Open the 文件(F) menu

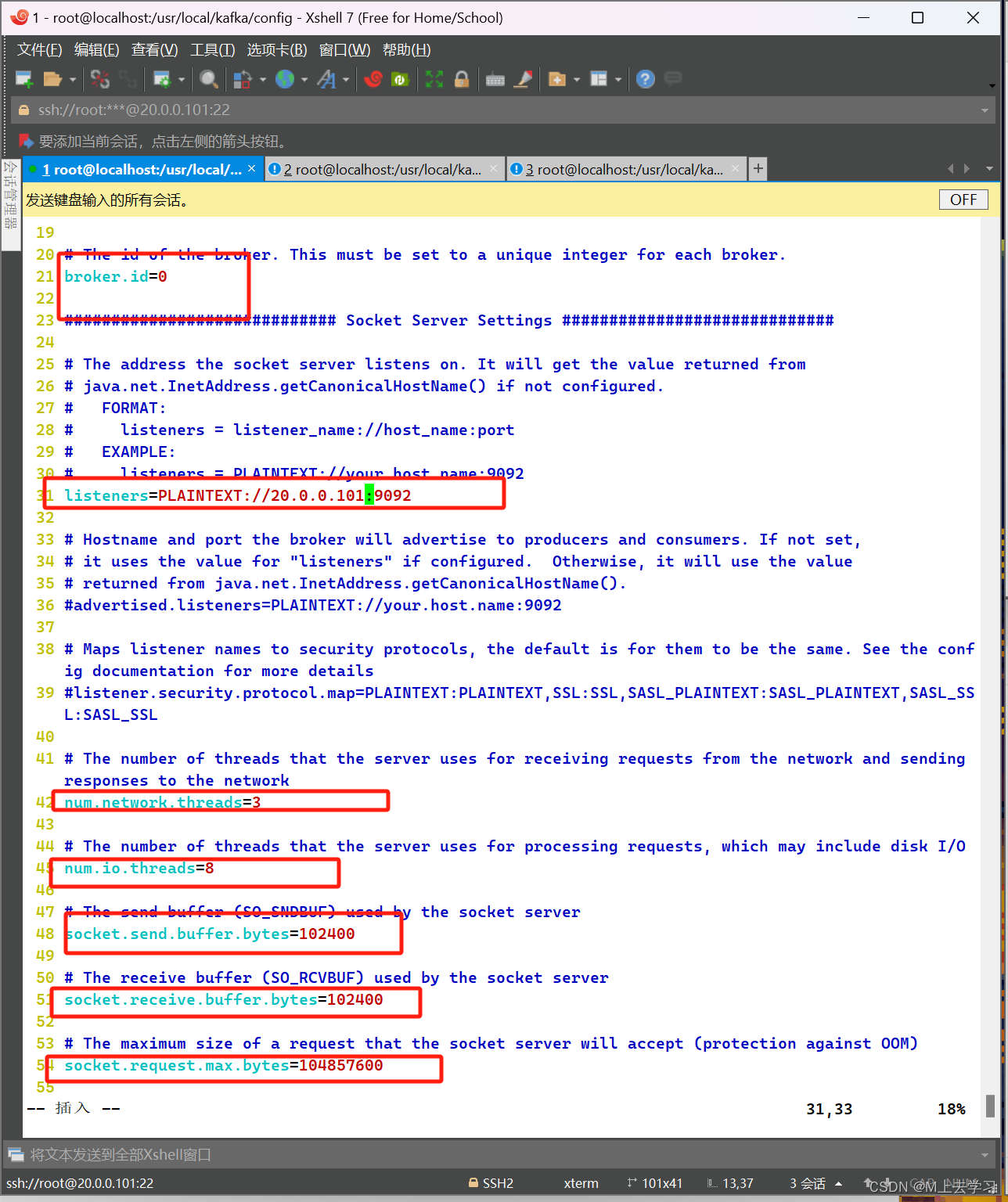tap(40, 50)
